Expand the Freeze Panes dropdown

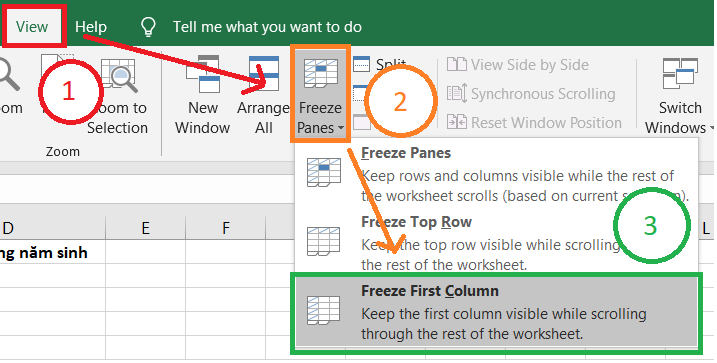pyautogui.click(x=321, y=94)
